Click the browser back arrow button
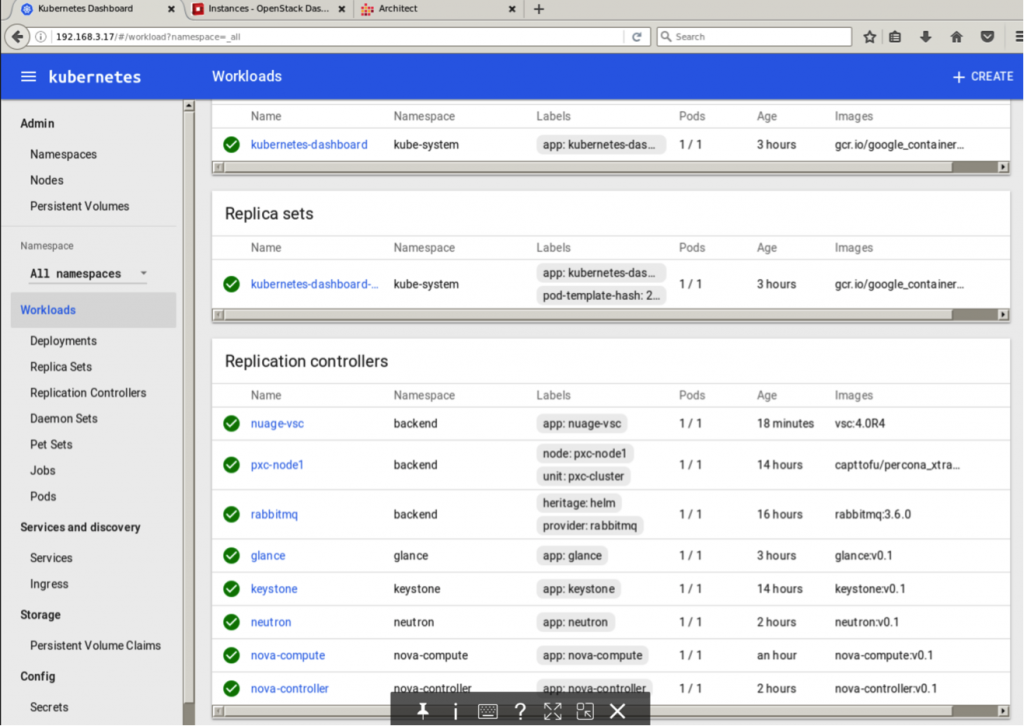 coord(18,37)
